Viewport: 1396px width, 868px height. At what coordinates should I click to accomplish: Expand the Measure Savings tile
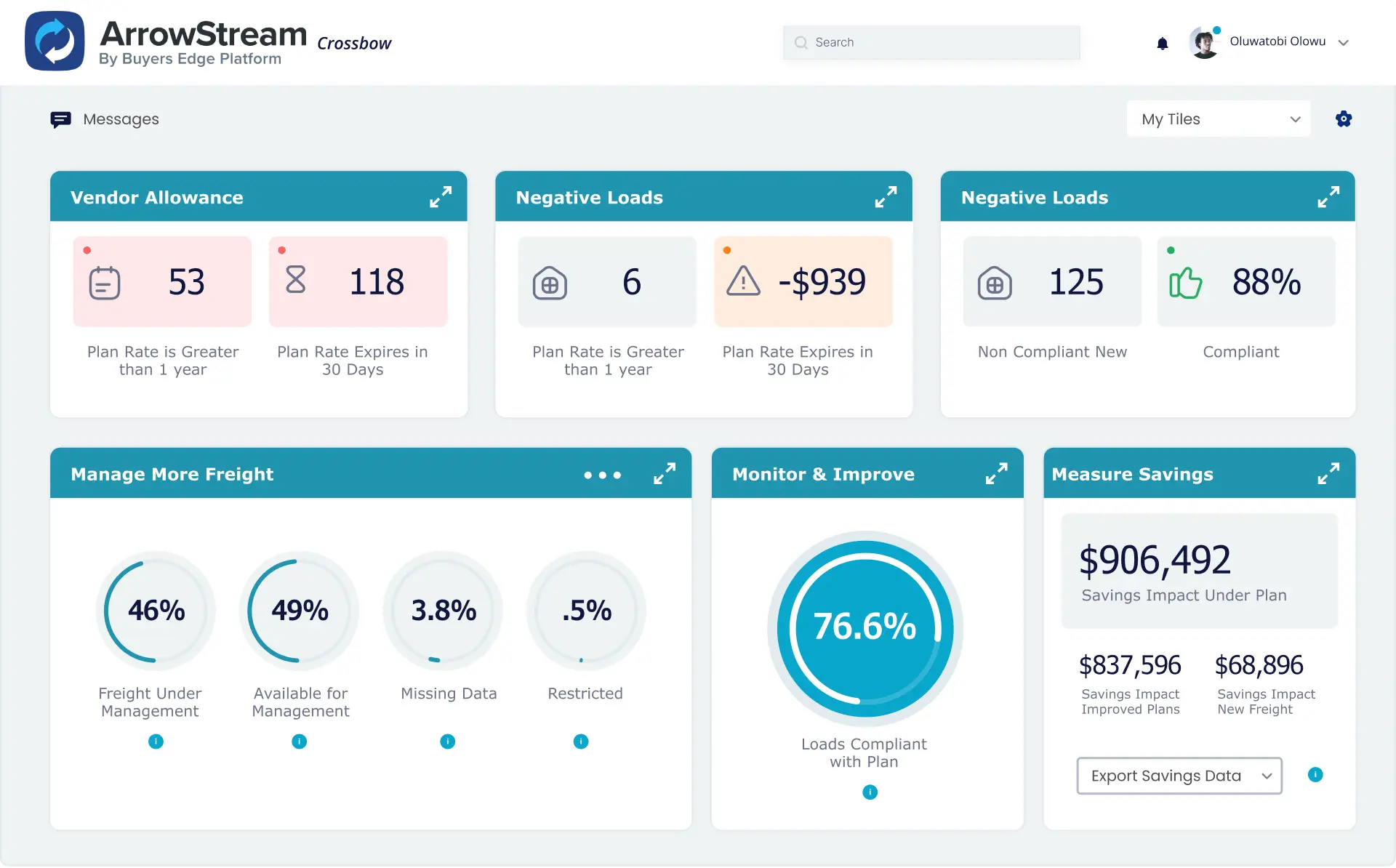tap(1328, 474)
